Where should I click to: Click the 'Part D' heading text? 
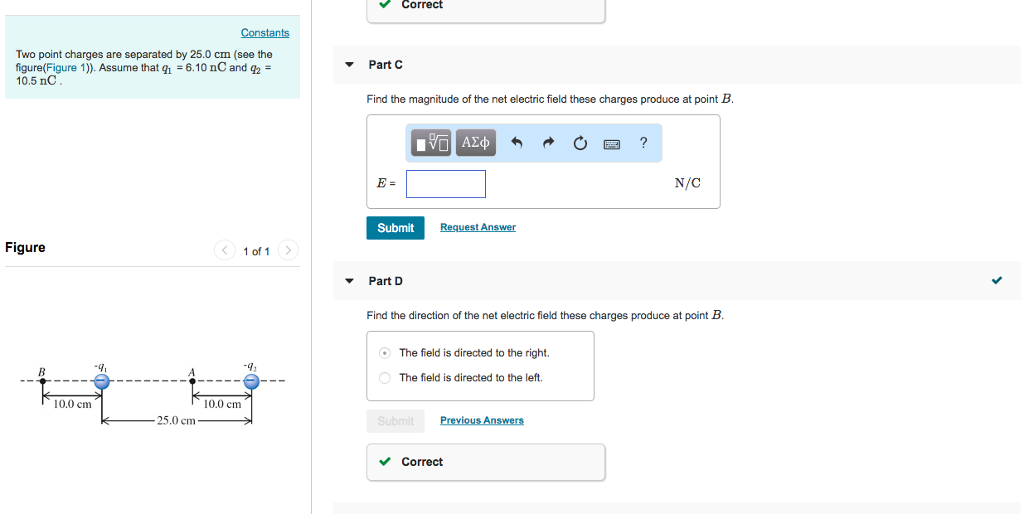click(385, 281)
